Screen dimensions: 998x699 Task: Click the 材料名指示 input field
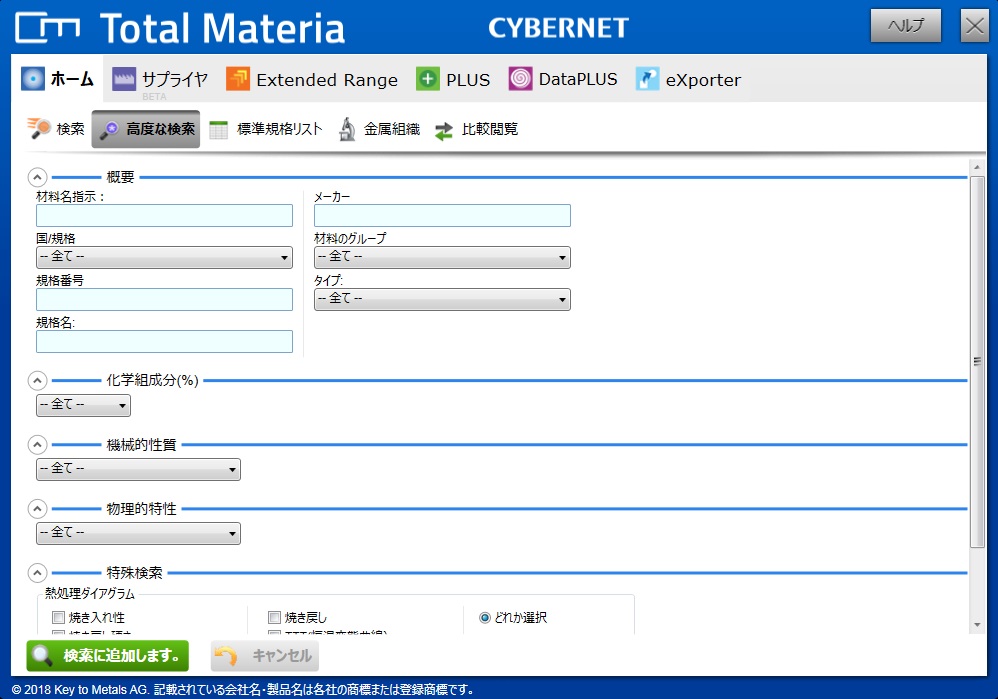tap(164, 215)
